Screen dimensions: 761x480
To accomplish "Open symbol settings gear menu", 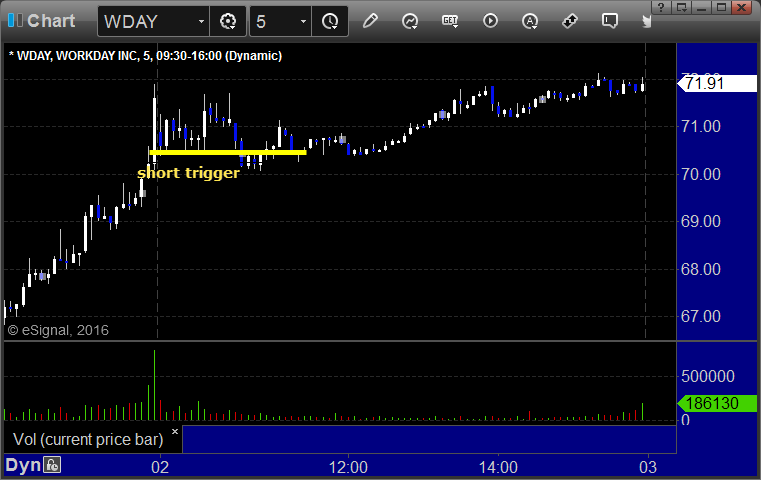I will click(228, 21).
